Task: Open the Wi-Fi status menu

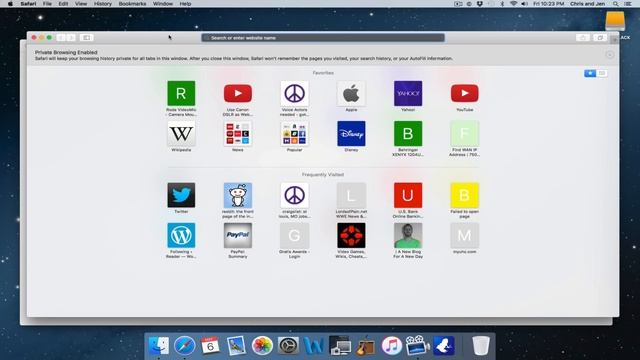Action: point(513,4)
